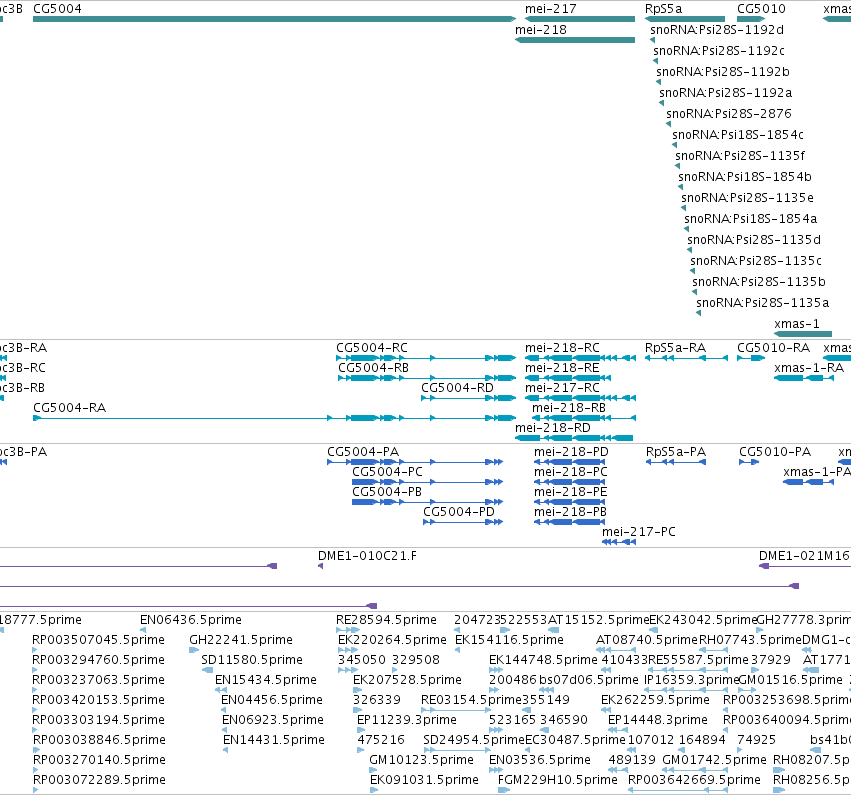
Task: Open the mei-217-PC protein label
Action: coord(639,532)
